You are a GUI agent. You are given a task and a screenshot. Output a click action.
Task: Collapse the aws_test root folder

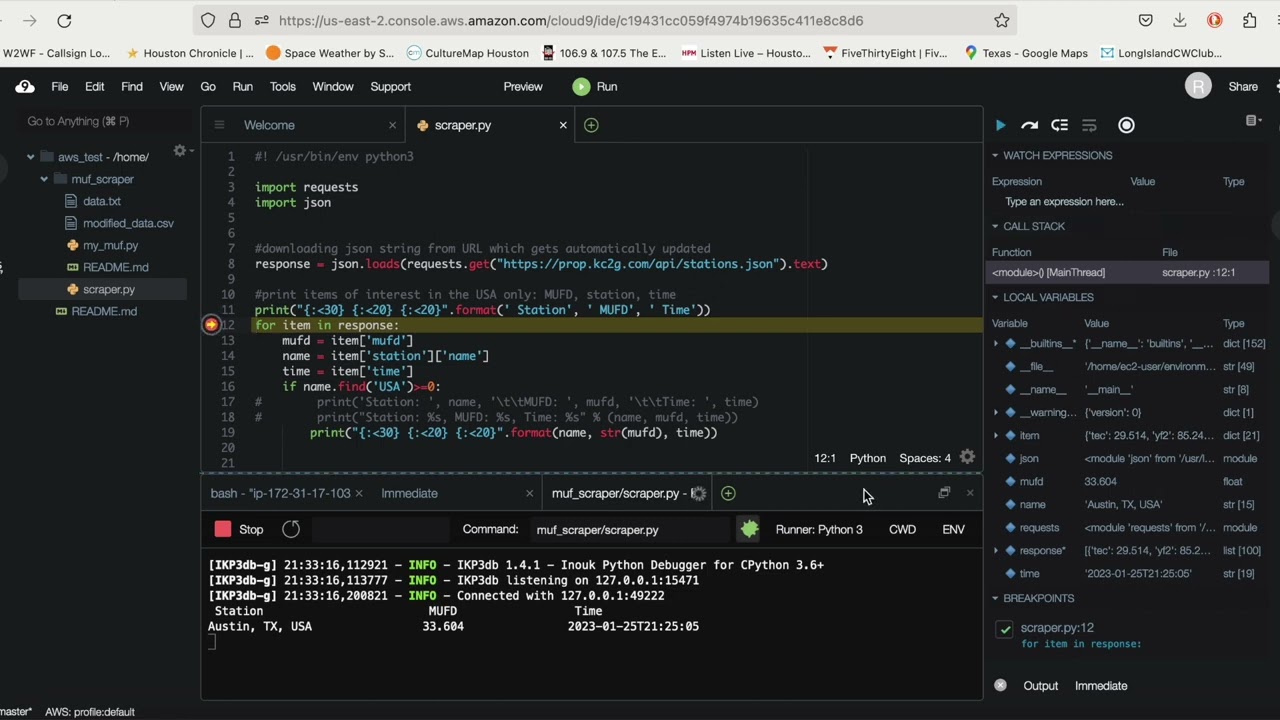[31, 157]
